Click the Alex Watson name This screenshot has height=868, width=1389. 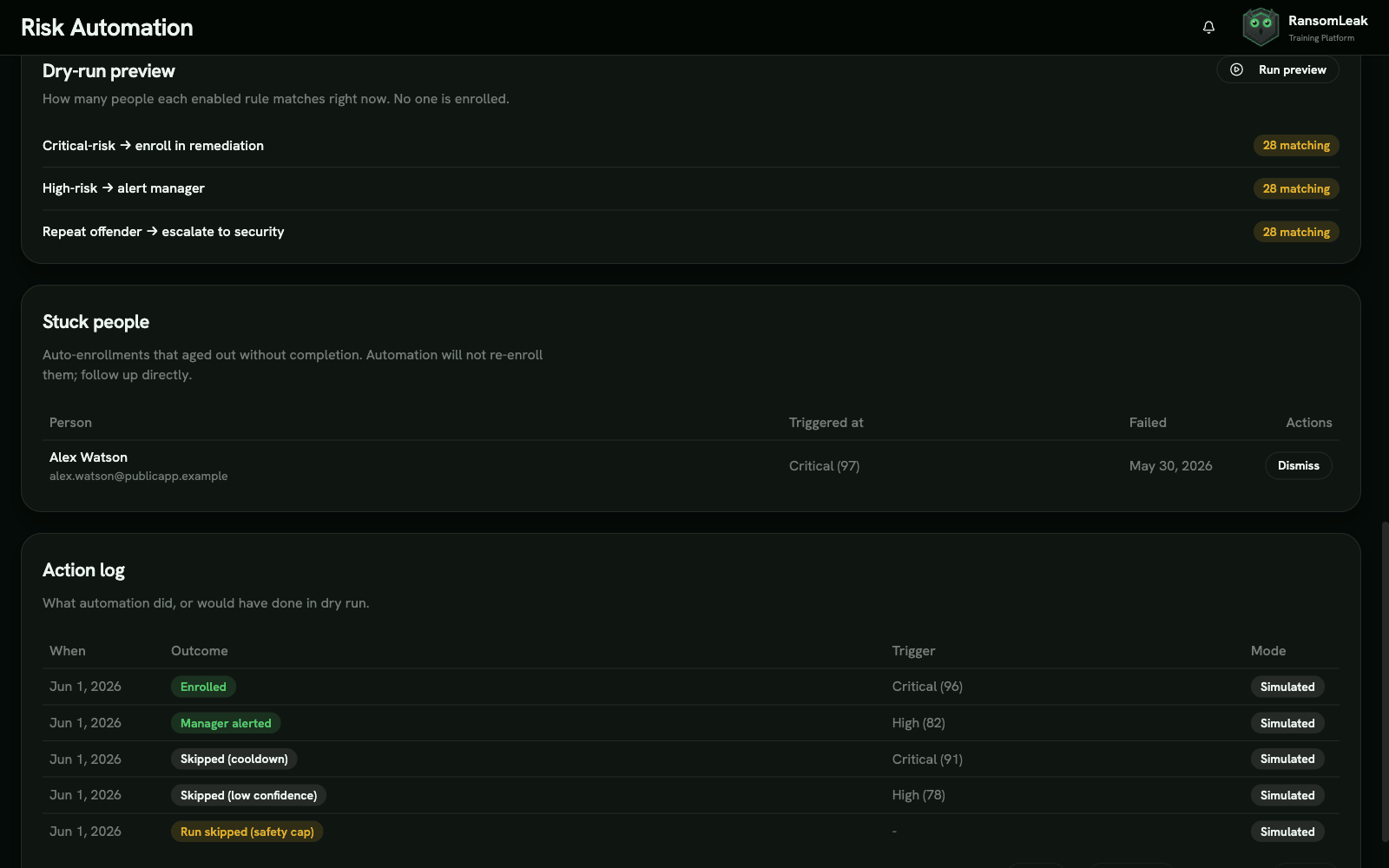coord(89,457)
